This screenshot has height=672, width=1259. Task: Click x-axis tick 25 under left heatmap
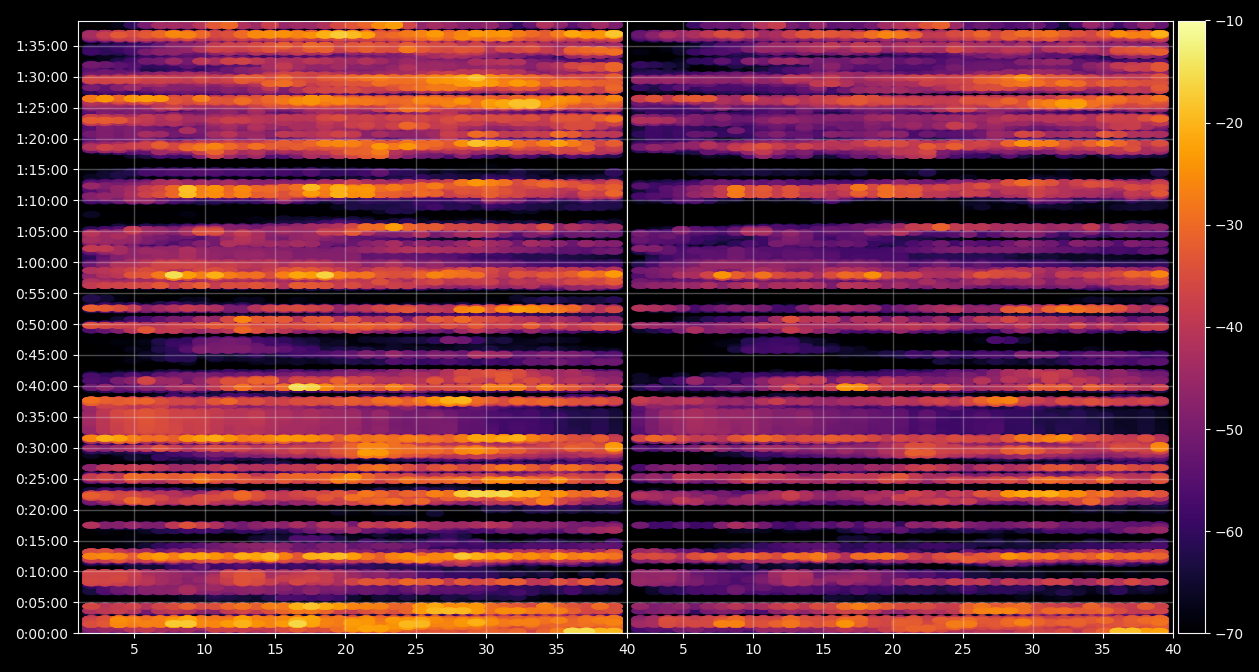416,649
